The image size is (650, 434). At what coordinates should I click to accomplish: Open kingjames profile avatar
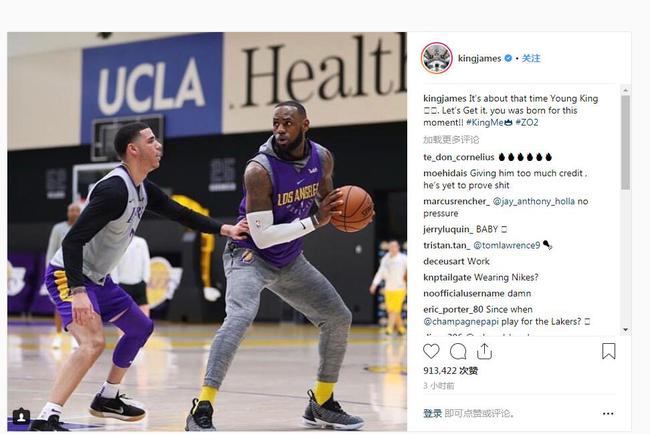coord(436,58)
